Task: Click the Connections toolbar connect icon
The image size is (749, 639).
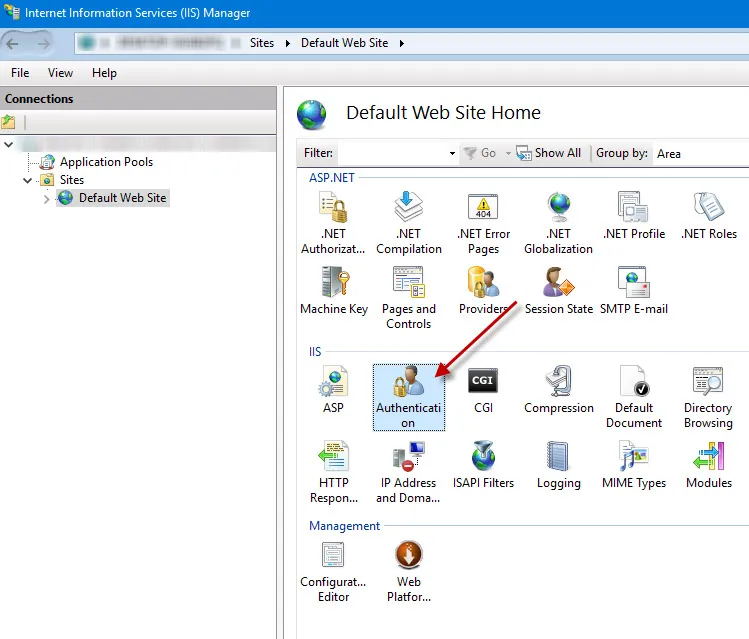Action: (x=9, y=123)
